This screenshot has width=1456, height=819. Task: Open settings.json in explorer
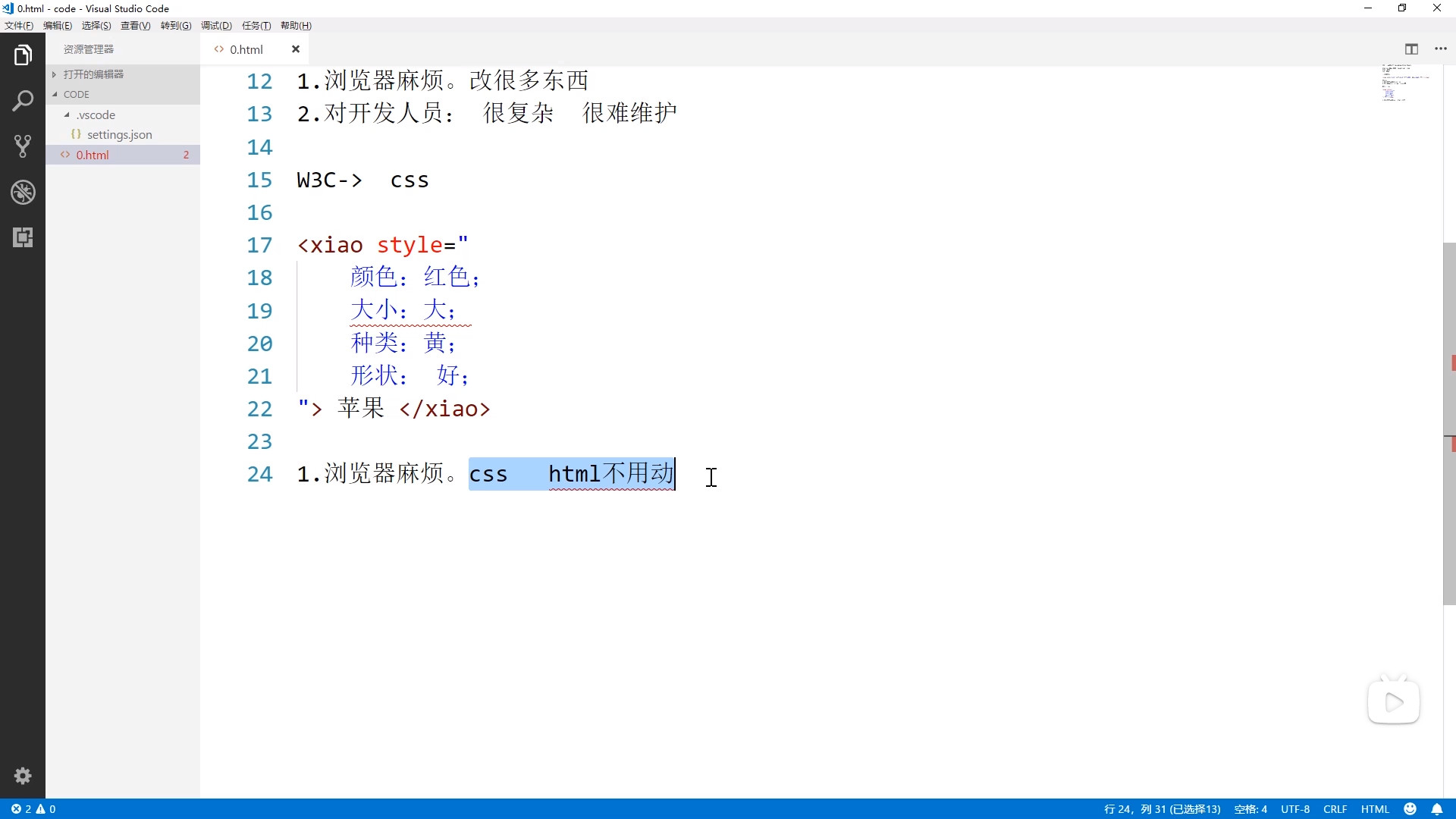click(x=119, y=135)
